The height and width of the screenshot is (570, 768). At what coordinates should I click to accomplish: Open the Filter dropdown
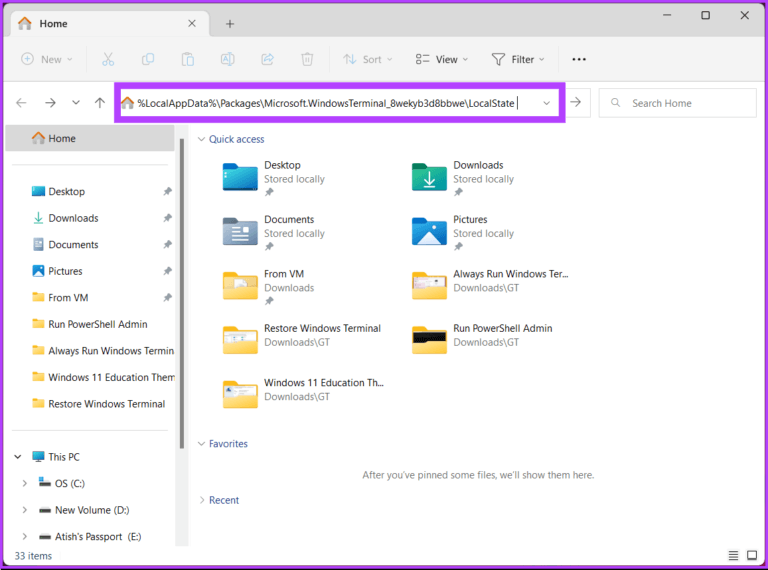click(518, 59)
